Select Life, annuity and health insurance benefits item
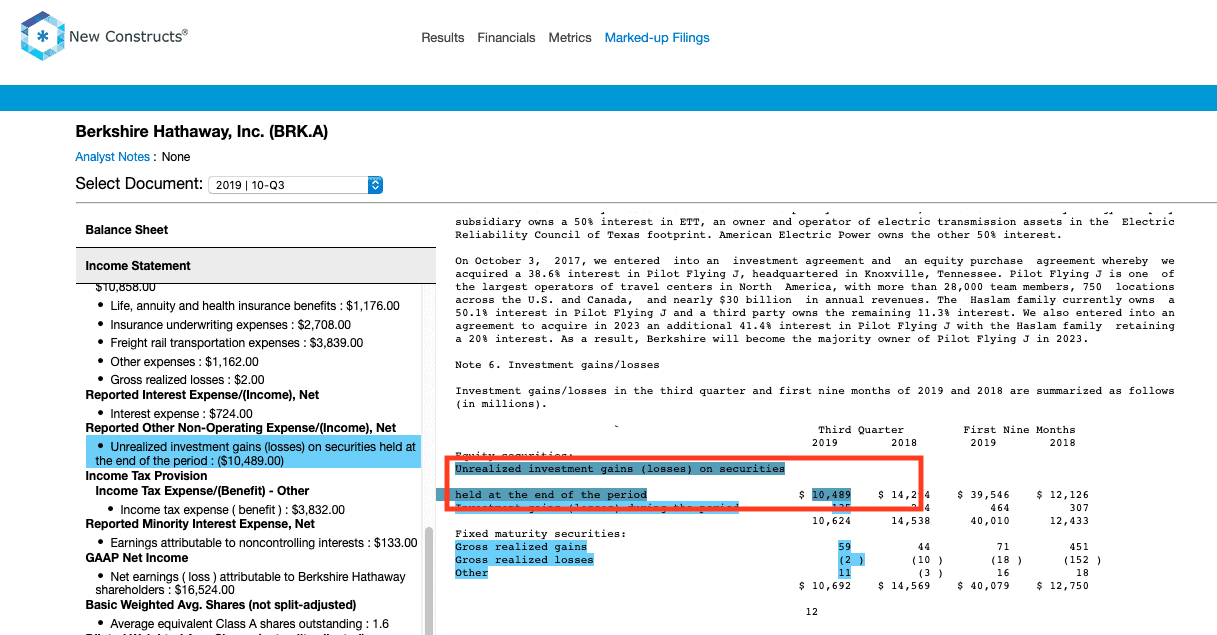The width and height of the screenshot is (1217, 635). pyautogui.click(x=255, y=306)
